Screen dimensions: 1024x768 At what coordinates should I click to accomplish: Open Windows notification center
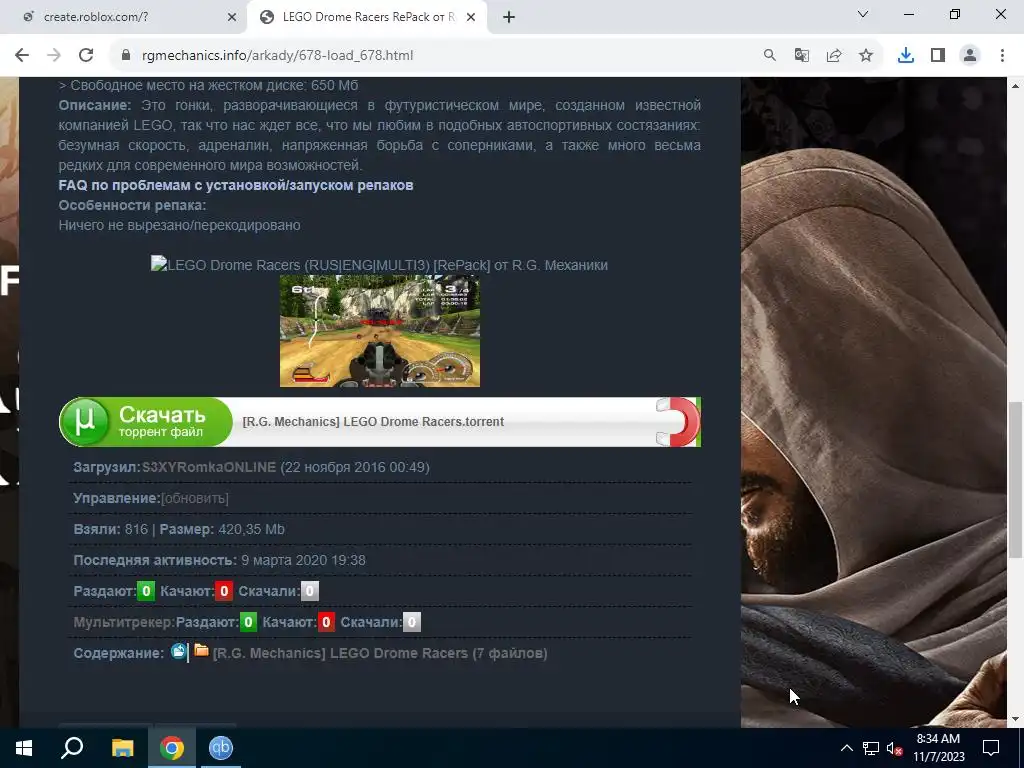(991, 748)
